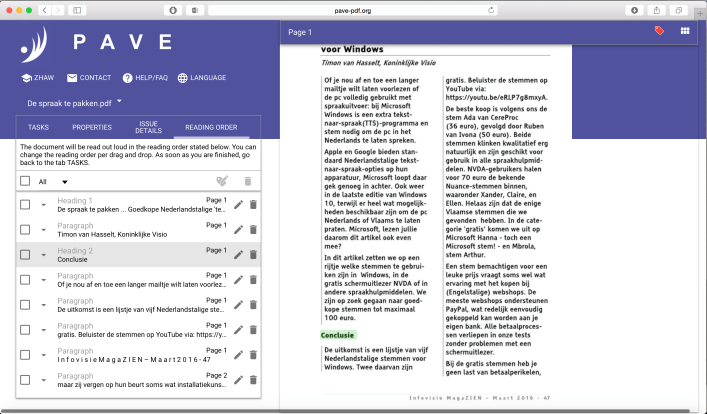The height and width of the screenshot is (414, 707).
Task: Open Safari share button
Action: (x=656, y=10)
